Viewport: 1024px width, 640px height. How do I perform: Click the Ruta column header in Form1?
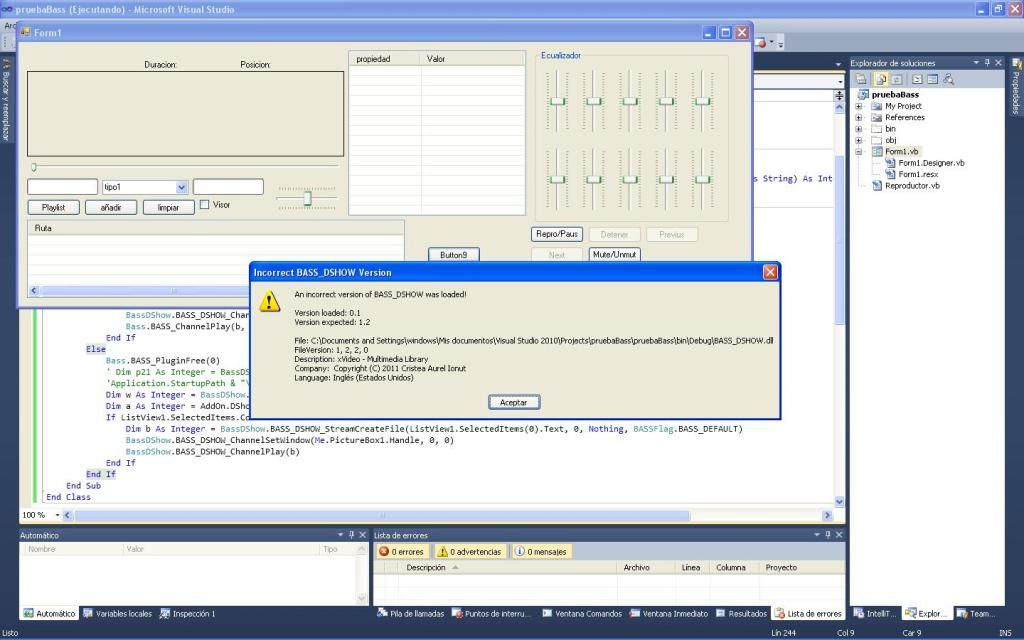click(216, 228)
